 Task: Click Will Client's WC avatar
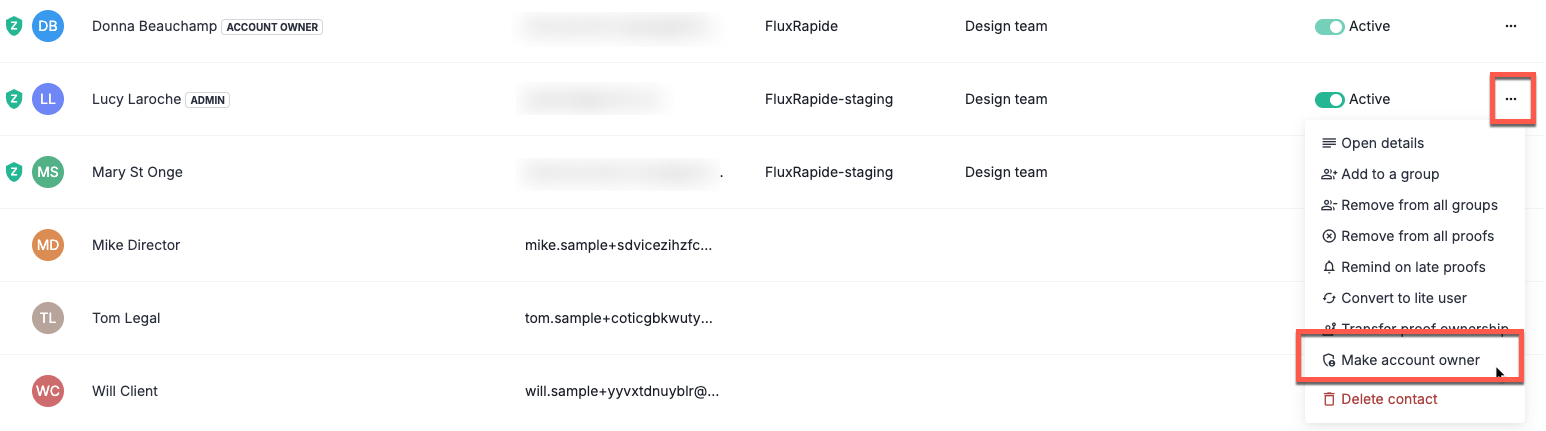[x=48, y=391]
